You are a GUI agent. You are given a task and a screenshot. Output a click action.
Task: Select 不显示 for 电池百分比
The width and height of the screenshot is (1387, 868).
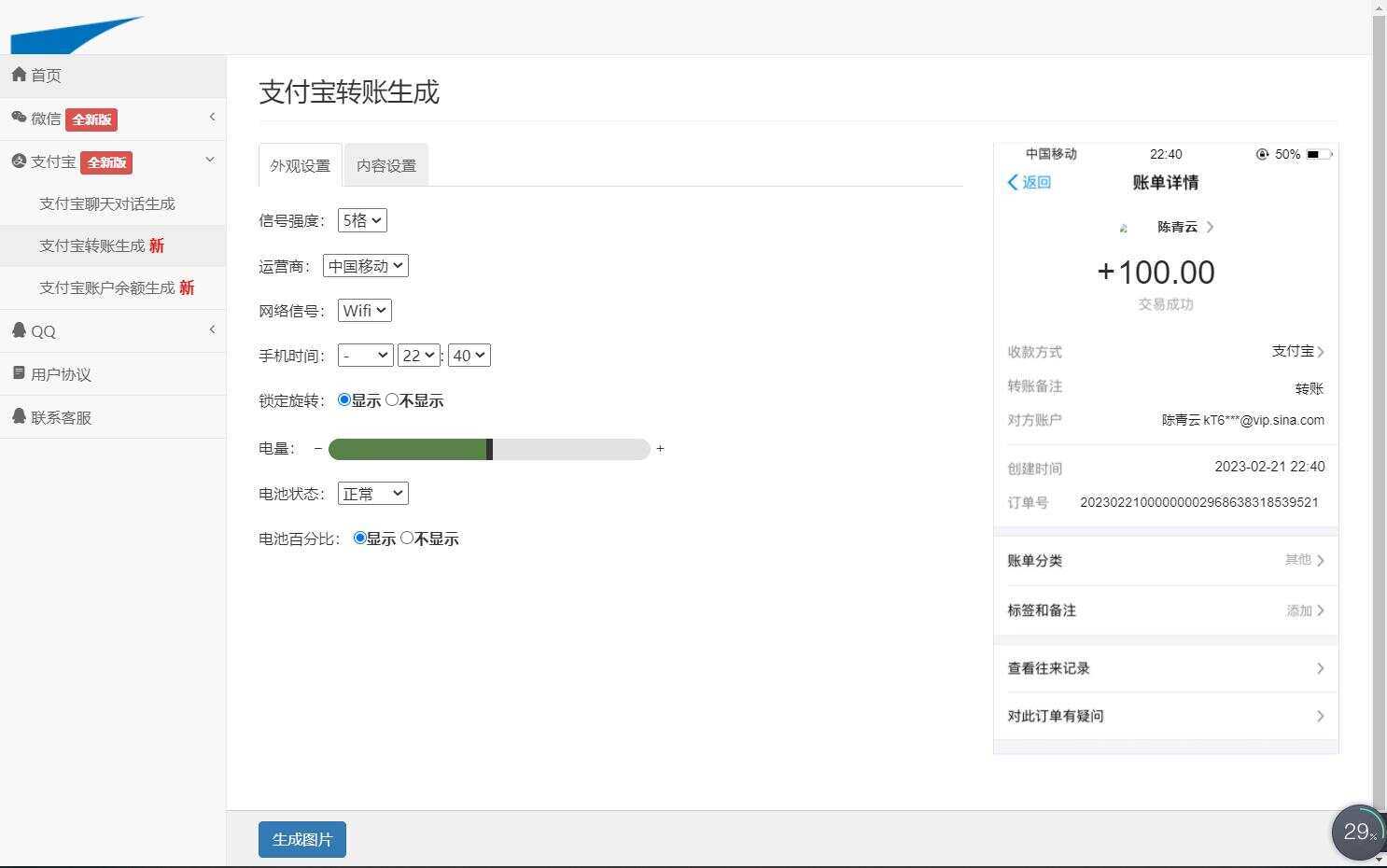click(407, 538)
